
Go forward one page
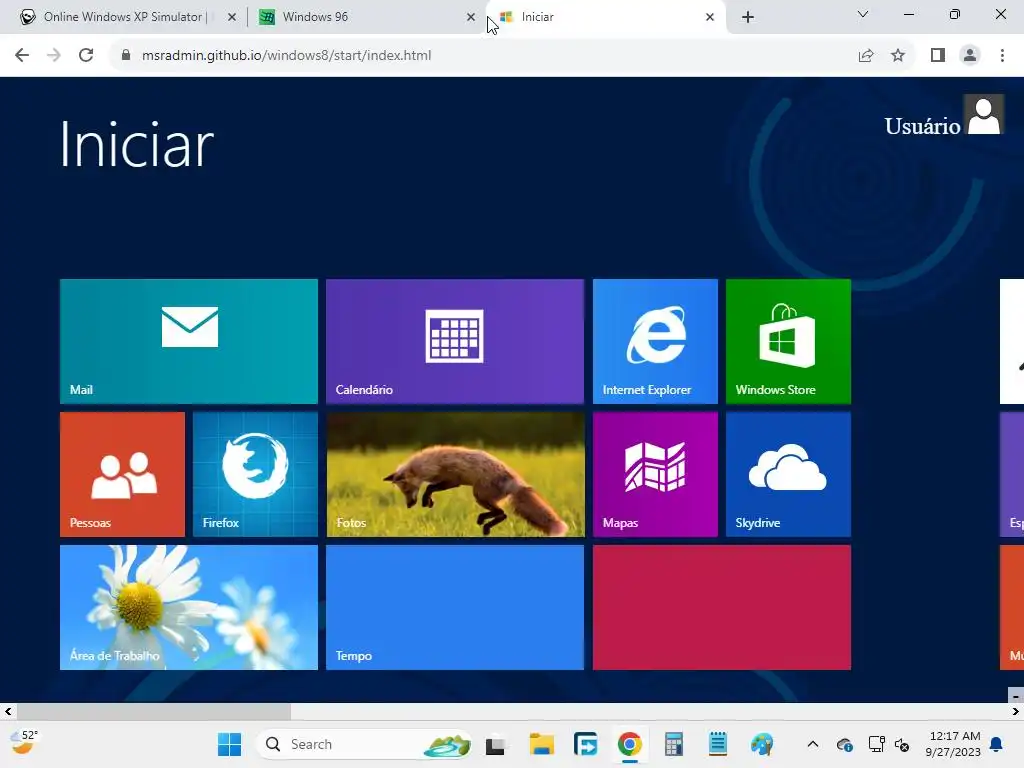click(x=54, y=56)
